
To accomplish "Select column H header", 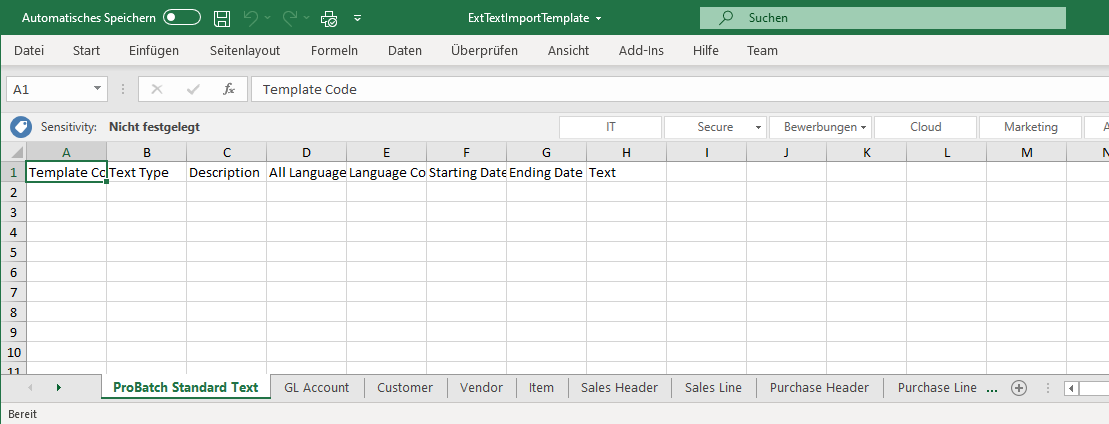I will tap(626, 152).
